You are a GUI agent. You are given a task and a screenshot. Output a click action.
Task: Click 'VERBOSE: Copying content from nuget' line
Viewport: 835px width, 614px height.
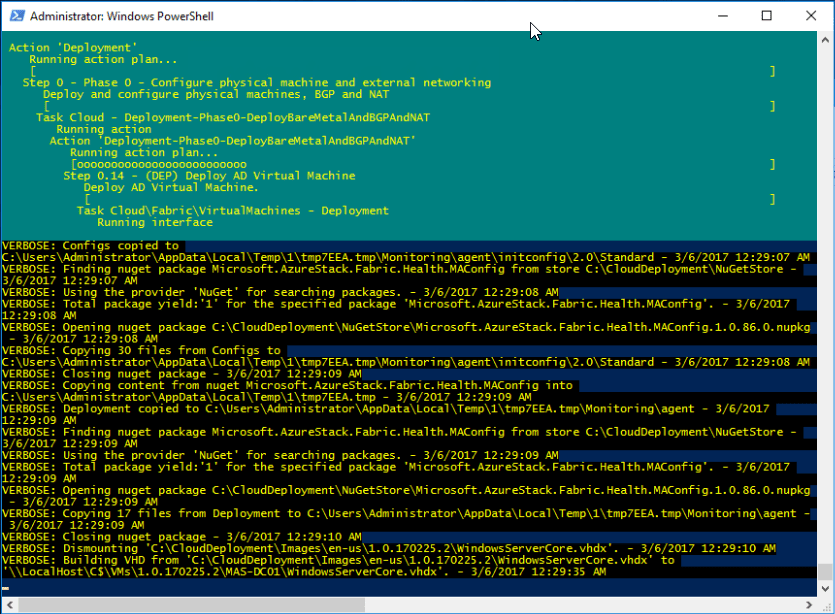[288, 385]
